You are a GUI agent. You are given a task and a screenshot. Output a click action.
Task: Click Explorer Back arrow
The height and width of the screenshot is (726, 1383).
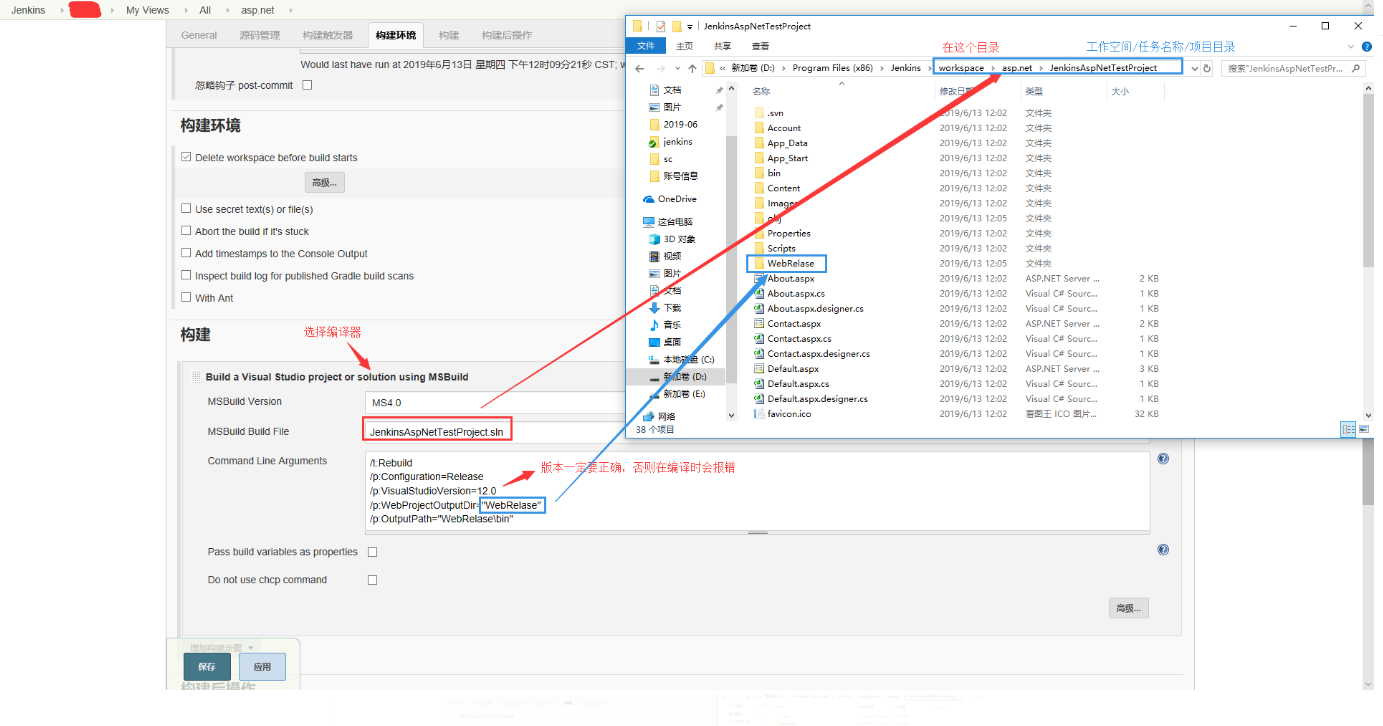pyautogui.click(x=642, y=68)
